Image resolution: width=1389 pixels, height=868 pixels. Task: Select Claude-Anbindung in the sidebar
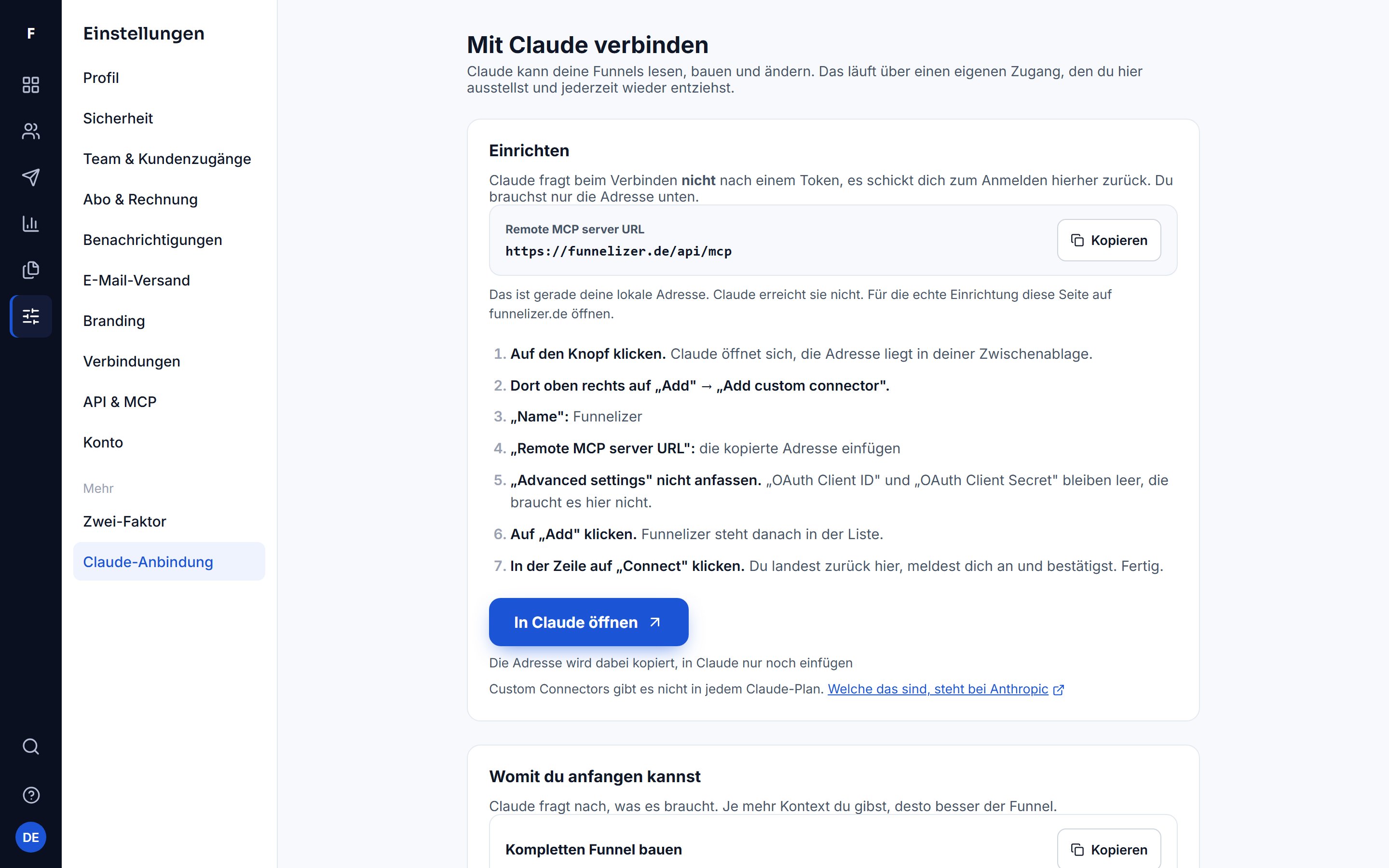(x=169, y=561)
